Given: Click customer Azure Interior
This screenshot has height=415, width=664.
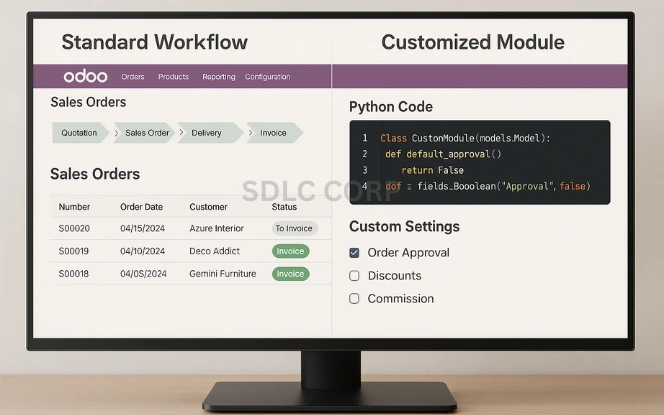Looking at the screenshot, I should point(216,228).
